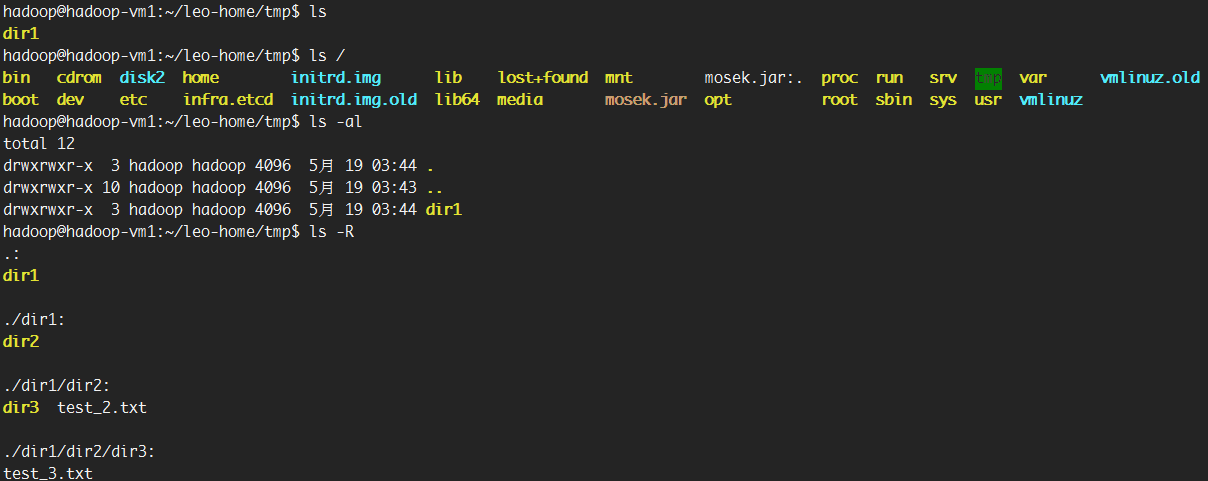Select the dir3 directory name
Viewport: 1208px width, 481px height.
click(21, 407)
